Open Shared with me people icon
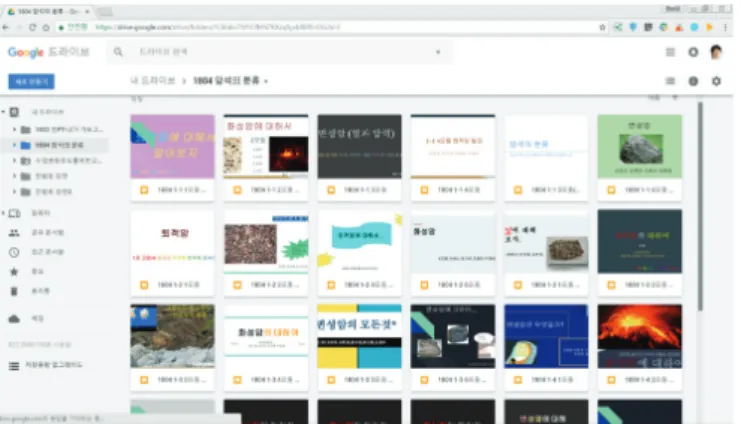This screenshot has height=424, width=741. (14, 233)
